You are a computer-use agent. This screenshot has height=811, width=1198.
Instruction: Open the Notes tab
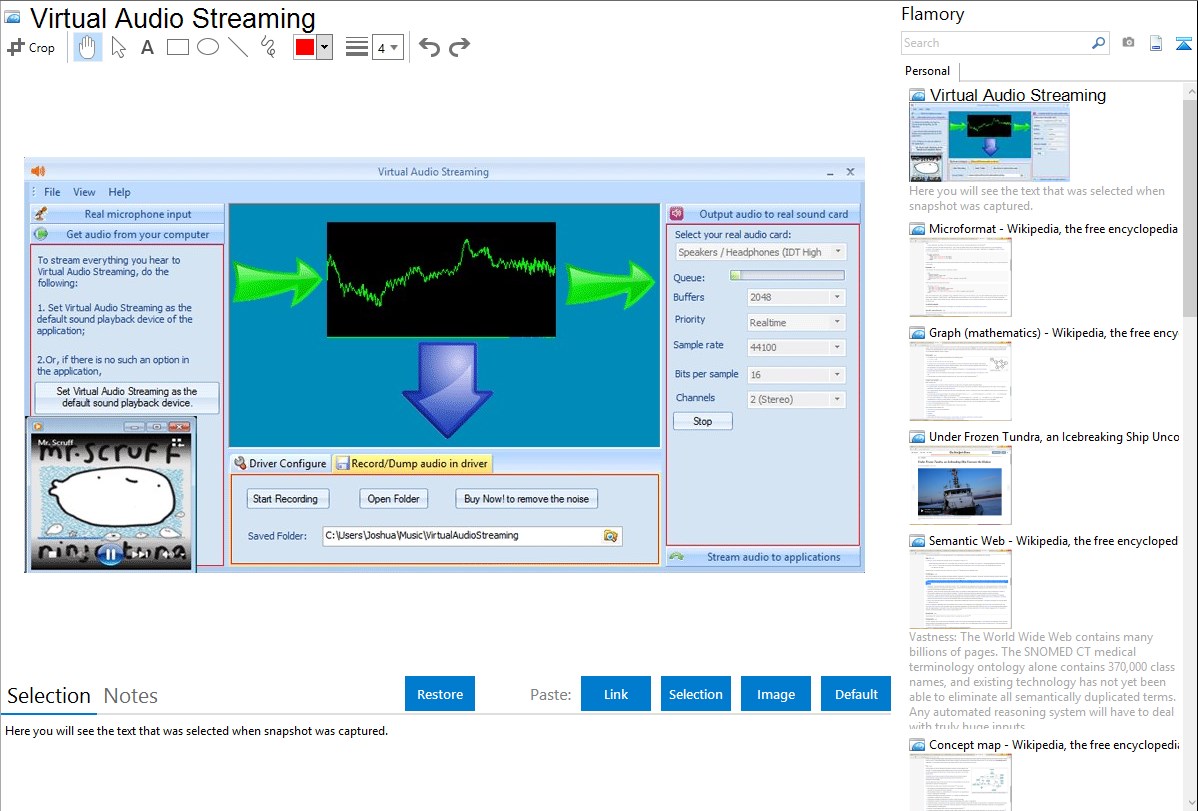(131, 696)
